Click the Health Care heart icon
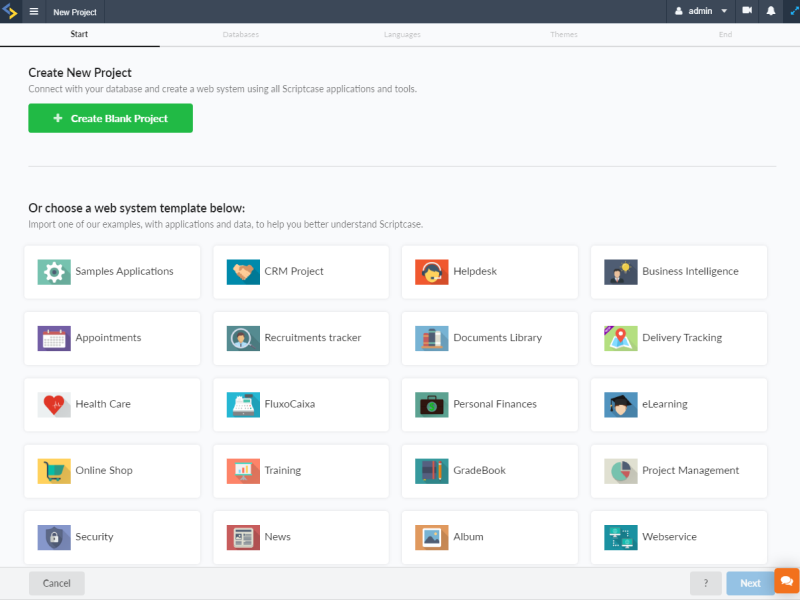This screenshot has width=800, height=600. tap(53, 404)
